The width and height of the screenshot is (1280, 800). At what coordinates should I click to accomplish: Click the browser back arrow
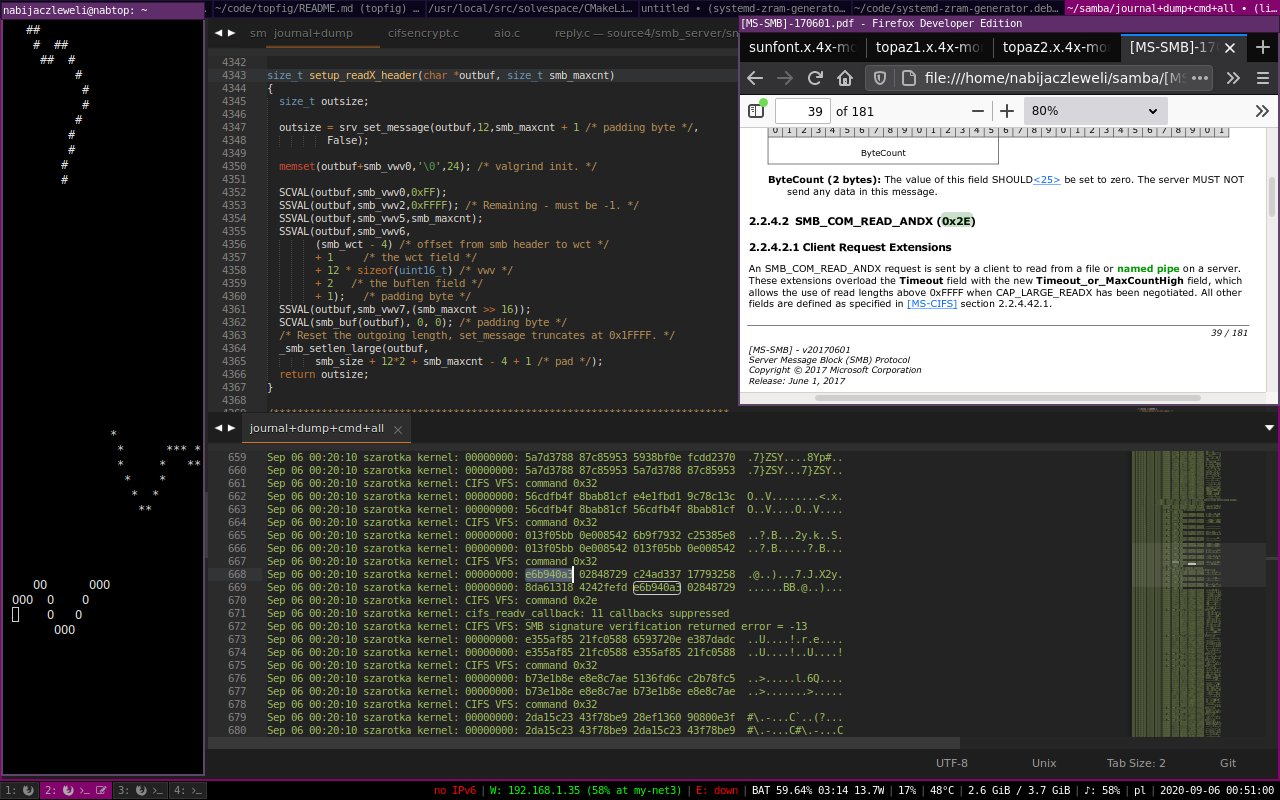(x=755, y=78)
